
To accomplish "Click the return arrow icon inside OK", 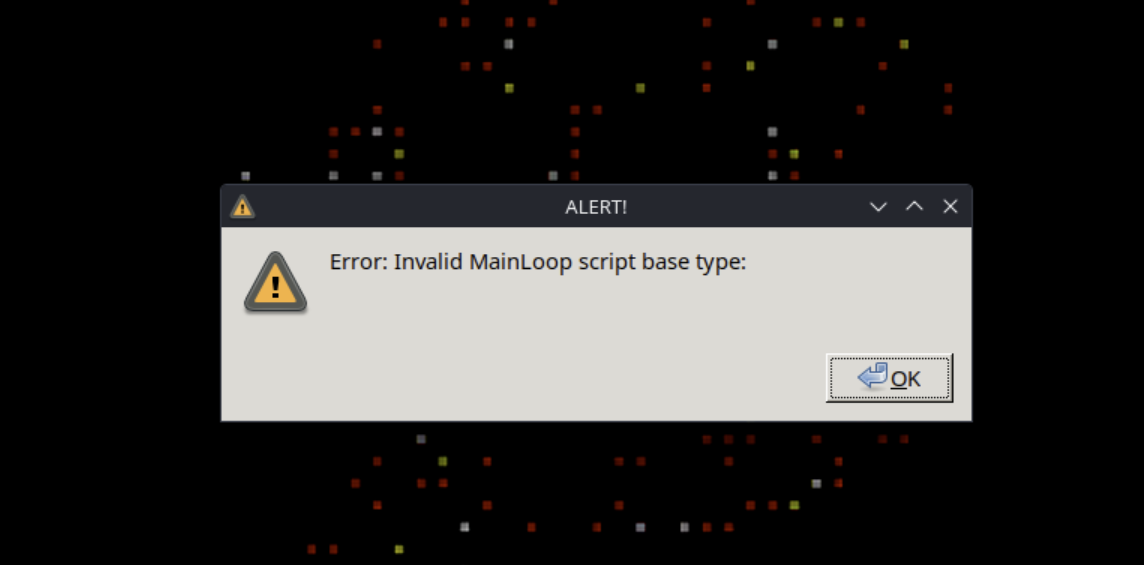I will coord(873,376).
